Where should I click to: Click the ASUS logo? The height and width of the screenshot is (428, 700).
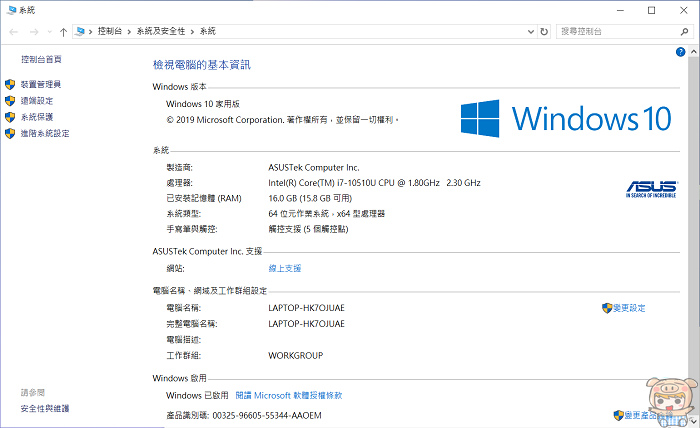[652, 189]
